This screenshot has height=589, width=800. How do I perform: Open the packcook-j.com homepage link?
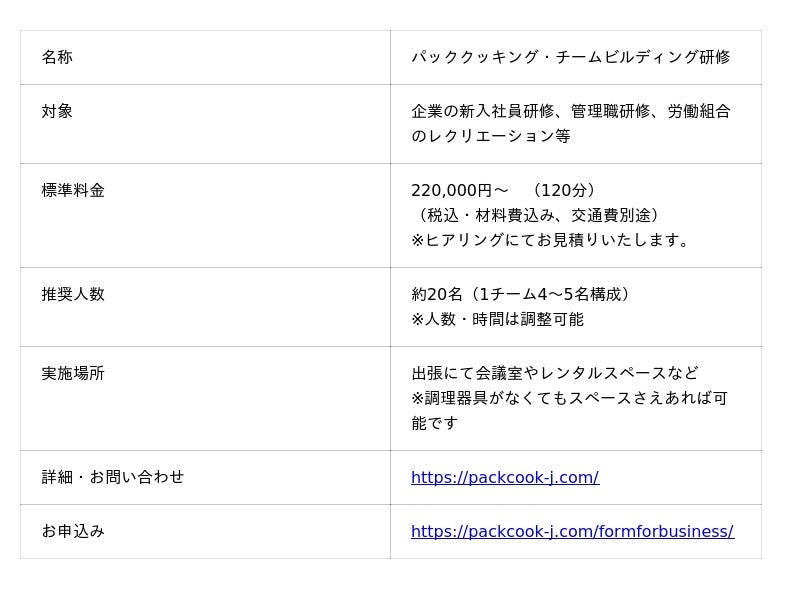(x=504, y=478)
